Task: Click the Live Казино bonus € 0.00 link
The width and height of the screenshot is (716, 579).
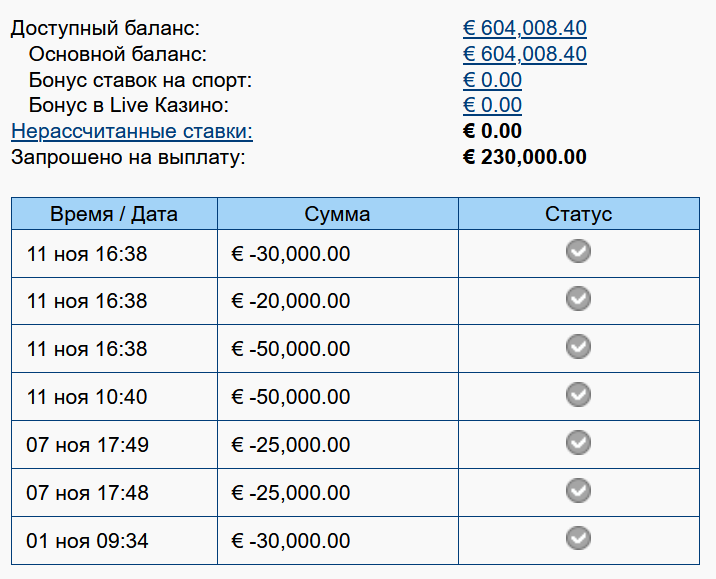Action: (x=492, y=105)
